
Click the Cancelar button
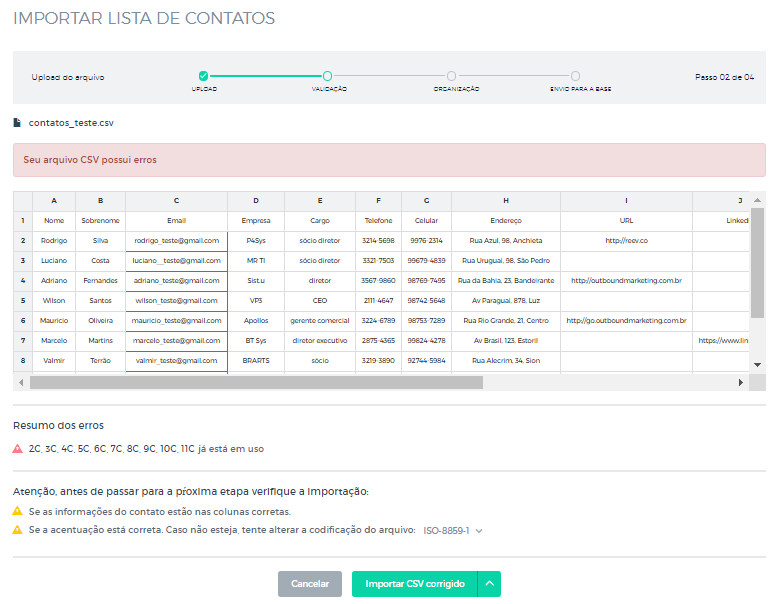click(x=310, y=584)
